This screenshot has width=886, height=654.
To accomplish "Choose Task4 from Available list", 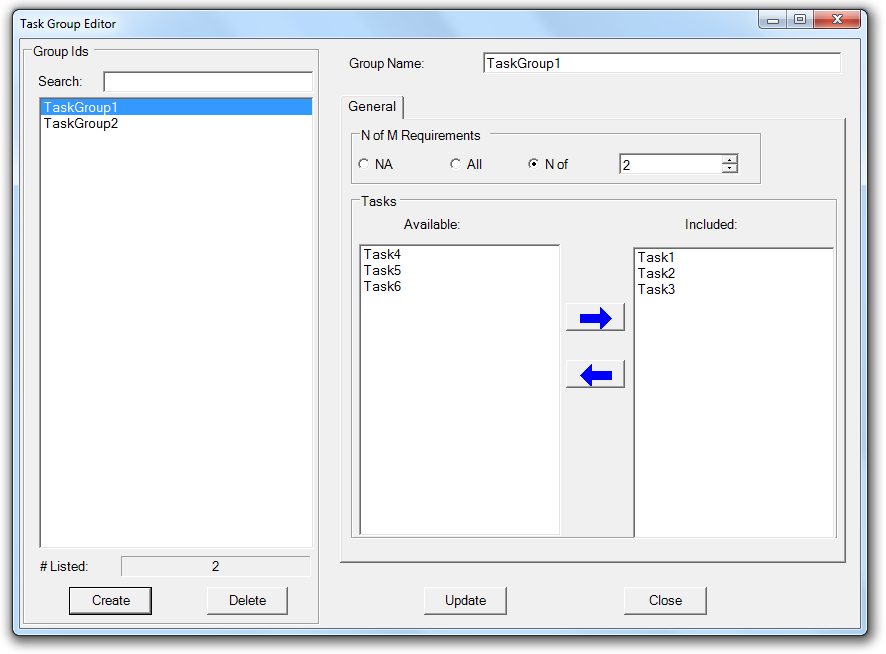I will pos(382,255).
